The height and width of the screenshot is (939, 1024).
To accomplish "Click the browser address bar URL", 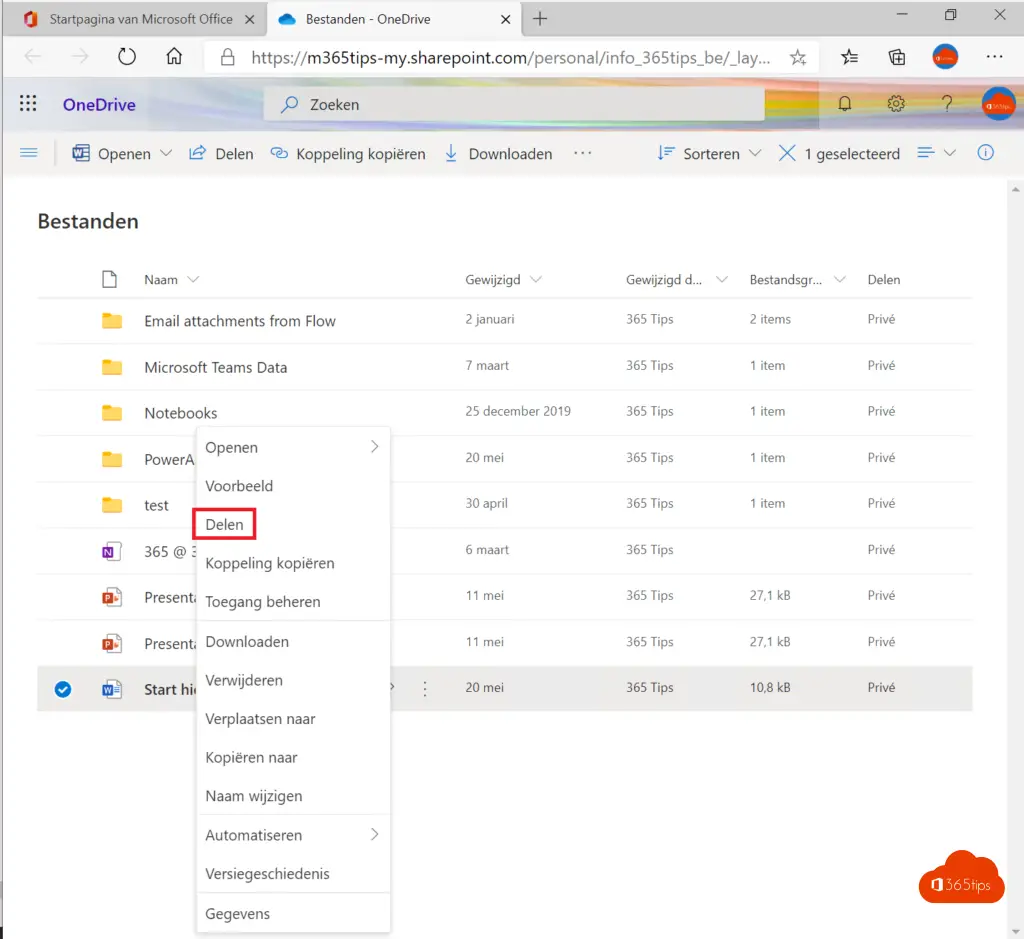I will tap(510, 57).
